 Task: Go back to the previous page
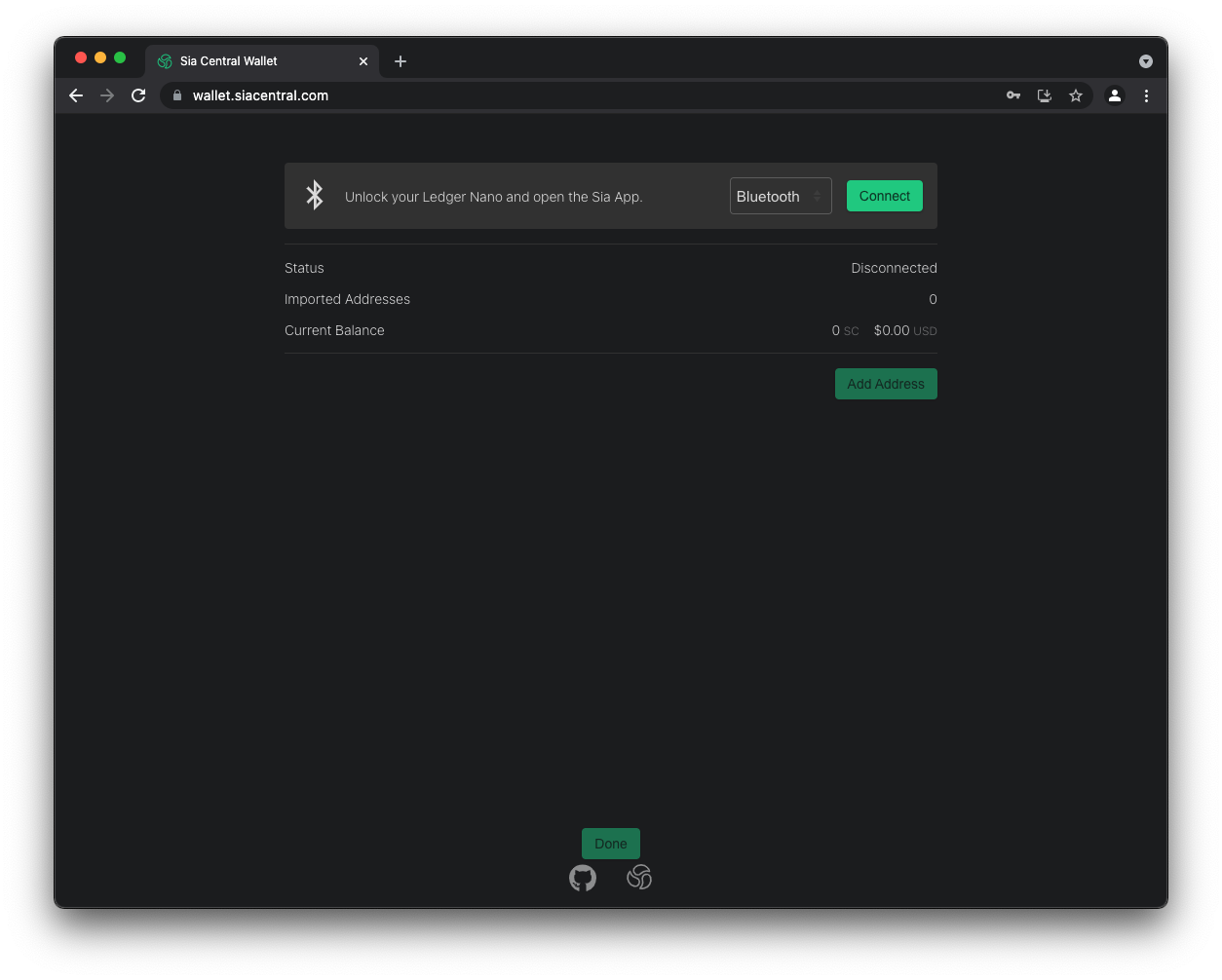(x=76, y=95)
